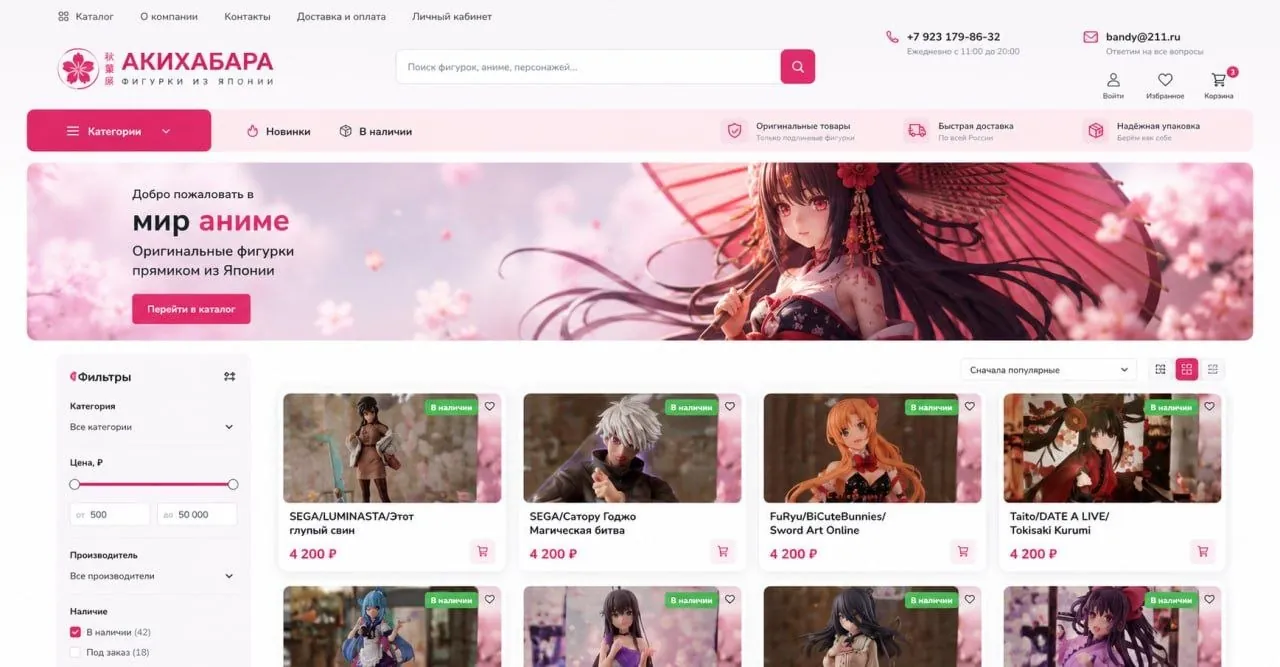Open Каталог in top menu
The image size is (1280, 667).
click(x=95, y=17)
